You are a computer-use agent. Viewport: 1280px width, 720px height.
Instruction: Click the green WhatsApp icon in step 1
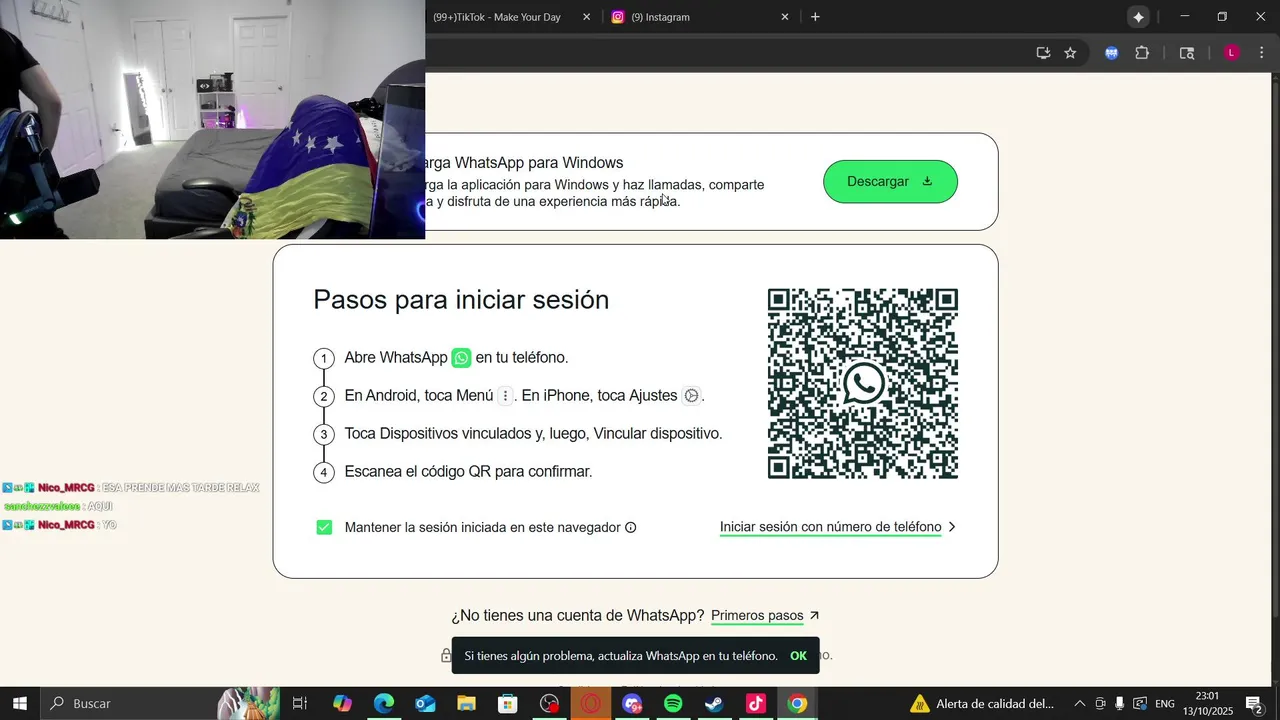click(461, 358)
